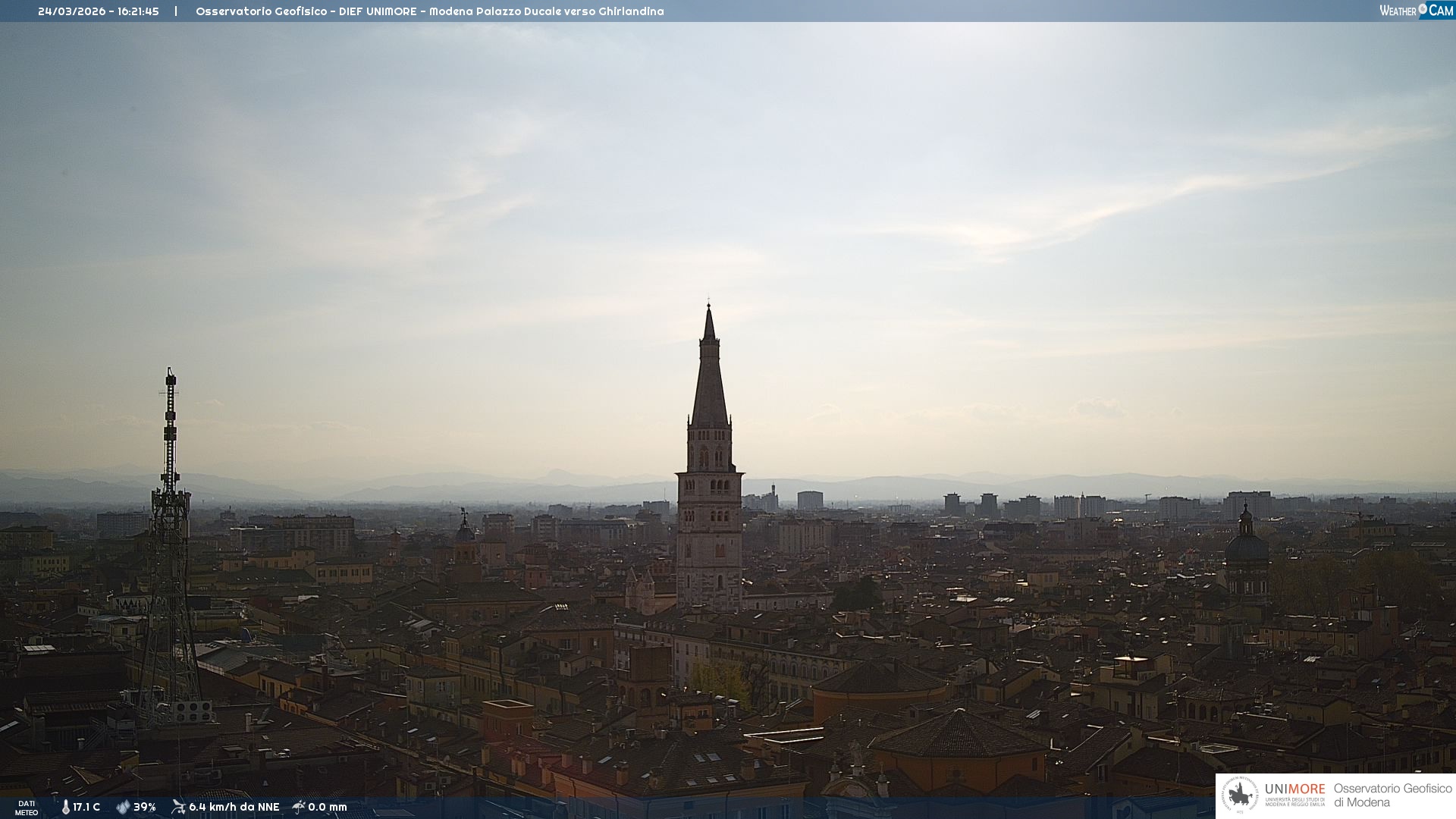Click the WeatherCam camera lens icon
Screen dimensions: 1456x819
tap(1423, 9)
